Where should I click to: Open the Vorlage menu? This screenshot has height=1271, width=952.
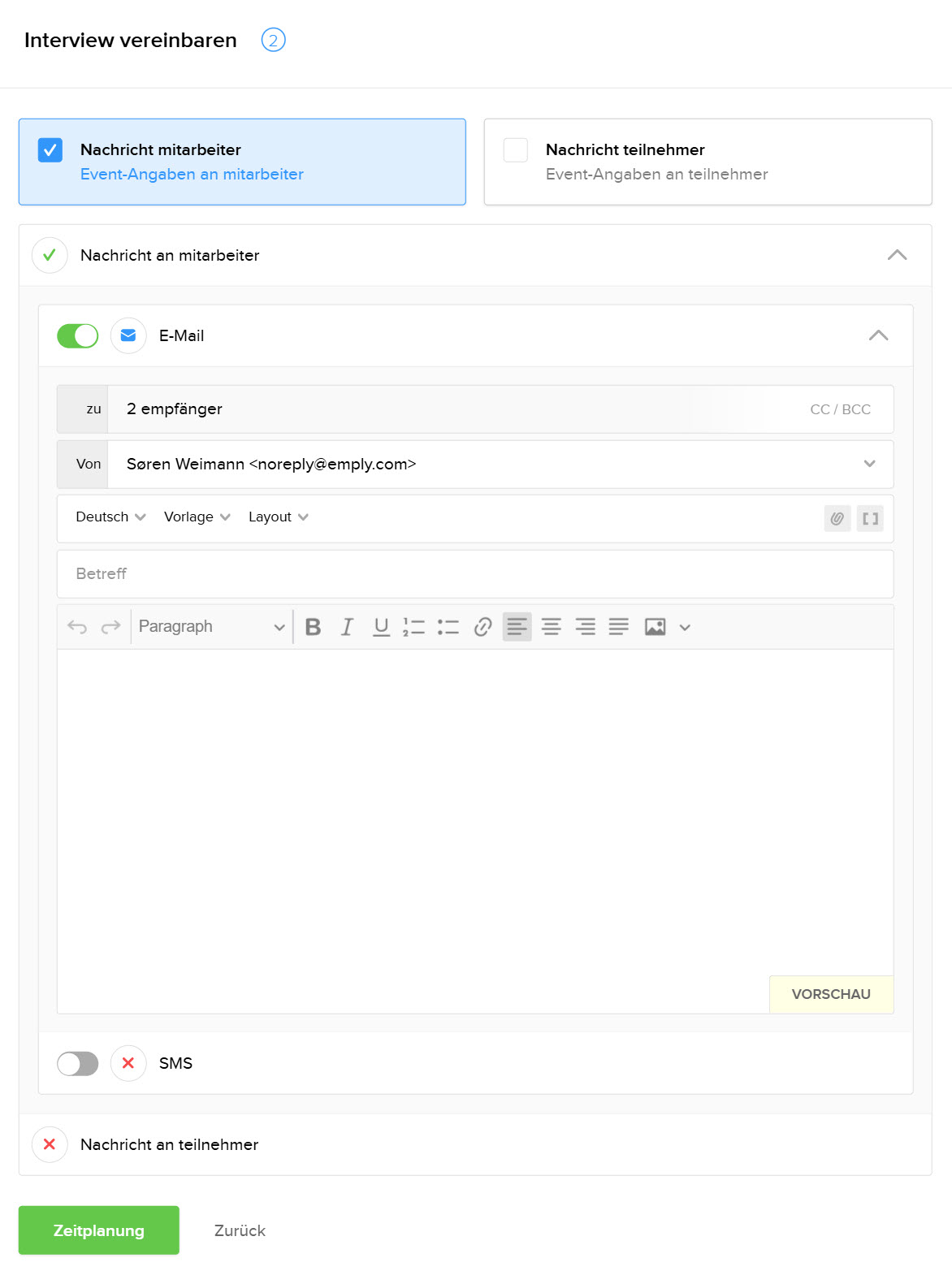click(x=197, y=517)
